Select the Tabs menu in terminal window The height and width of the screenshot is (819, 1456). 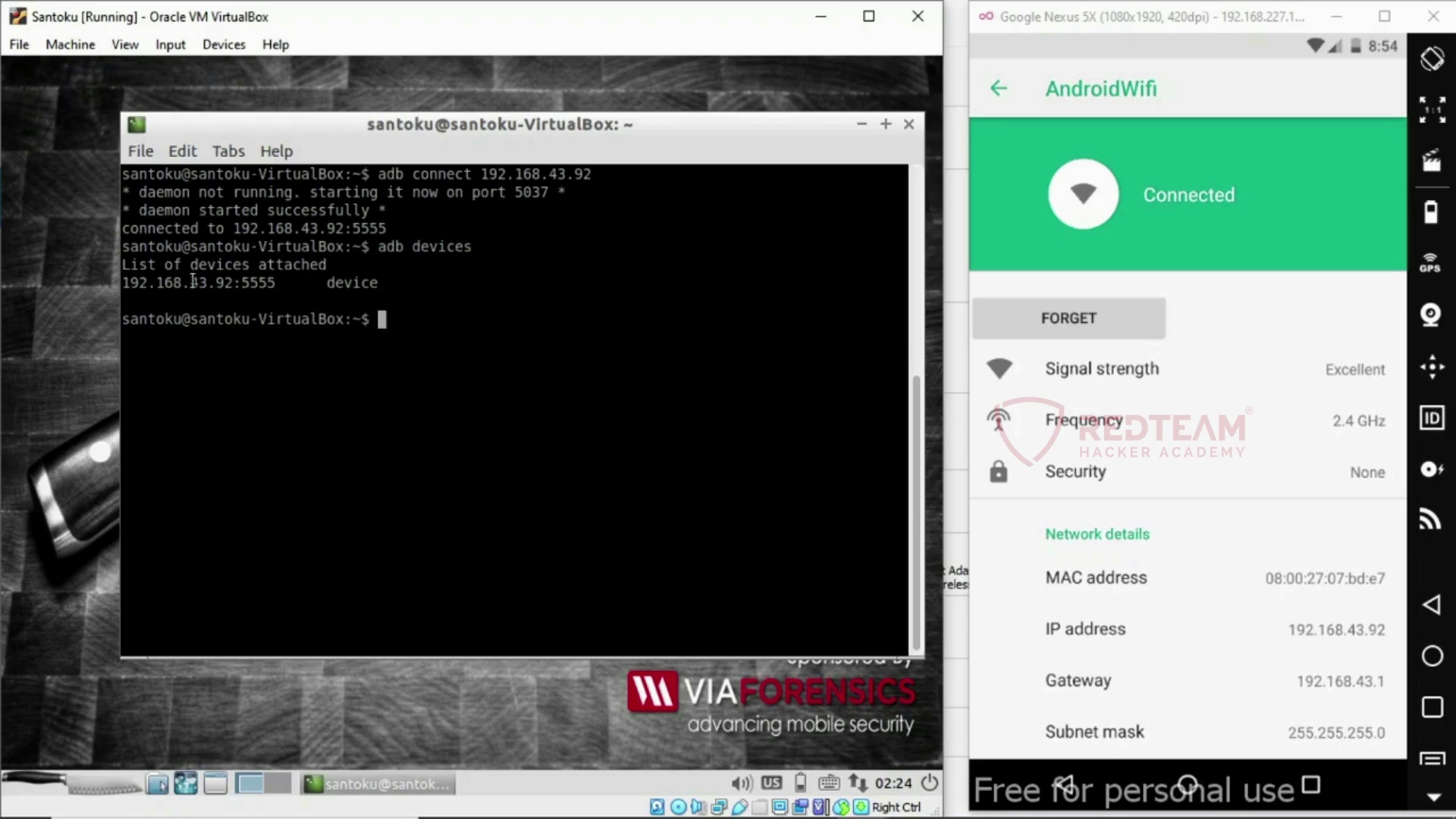pos(228,151)
